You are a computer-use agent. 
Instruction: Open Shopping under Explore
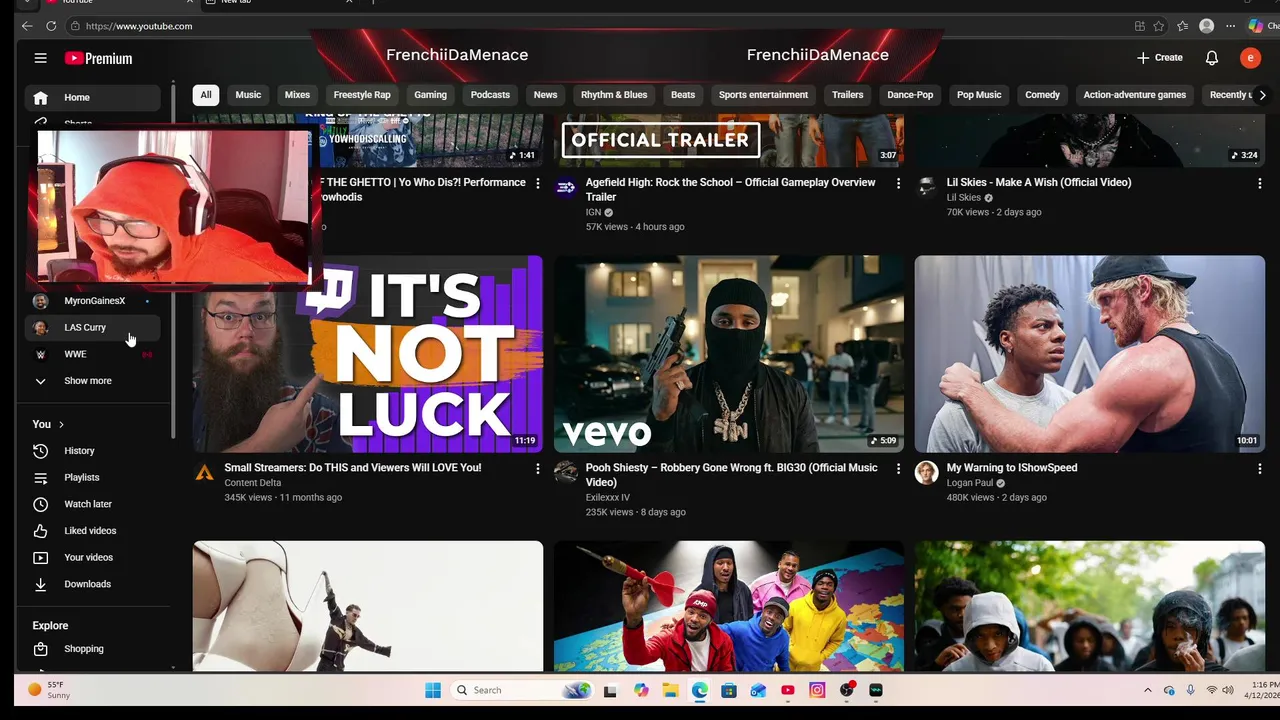pyautogui.click(x=92, y=649)
